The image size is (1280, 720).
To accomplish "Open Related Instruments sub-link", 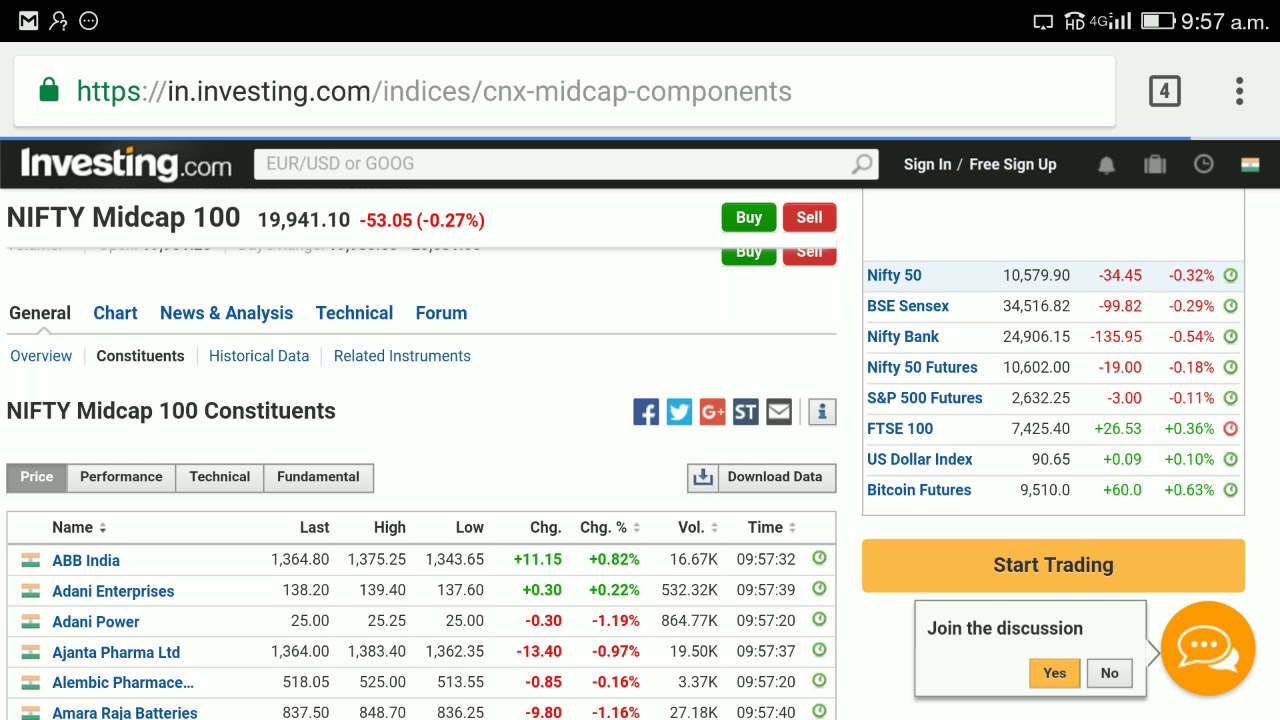I will pyautogui.click(x=402, y=356).
